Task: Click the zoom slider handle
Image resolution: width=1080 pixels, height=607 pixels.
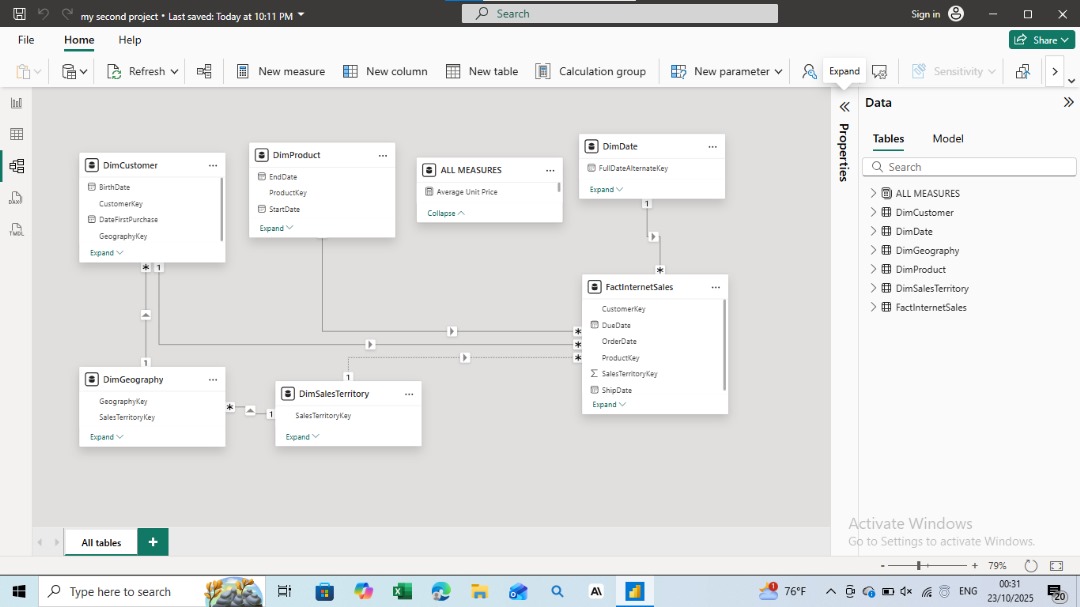Action: point(918,566)
